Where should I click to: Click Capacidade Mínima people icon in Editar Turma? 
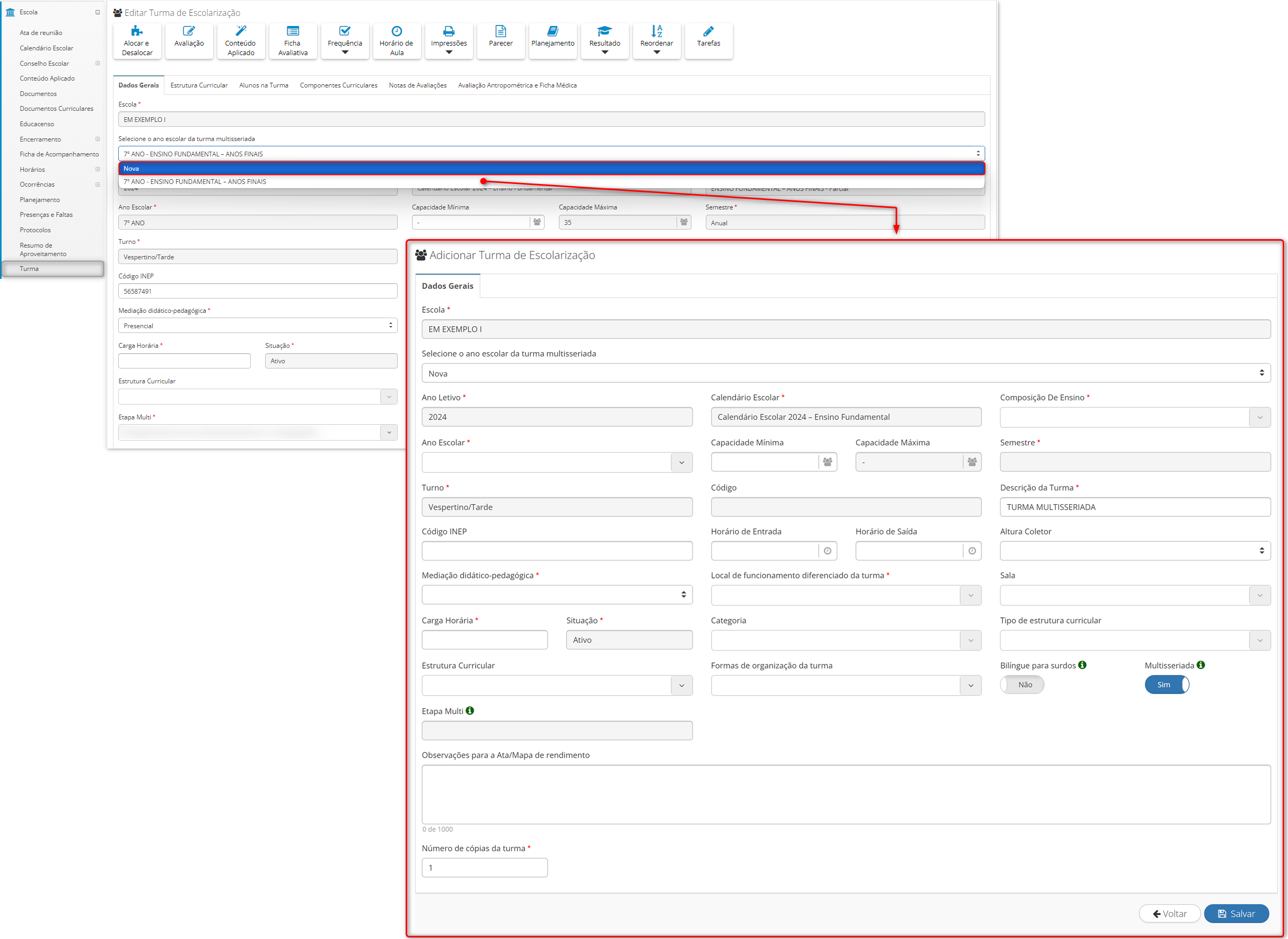[537, 222]
